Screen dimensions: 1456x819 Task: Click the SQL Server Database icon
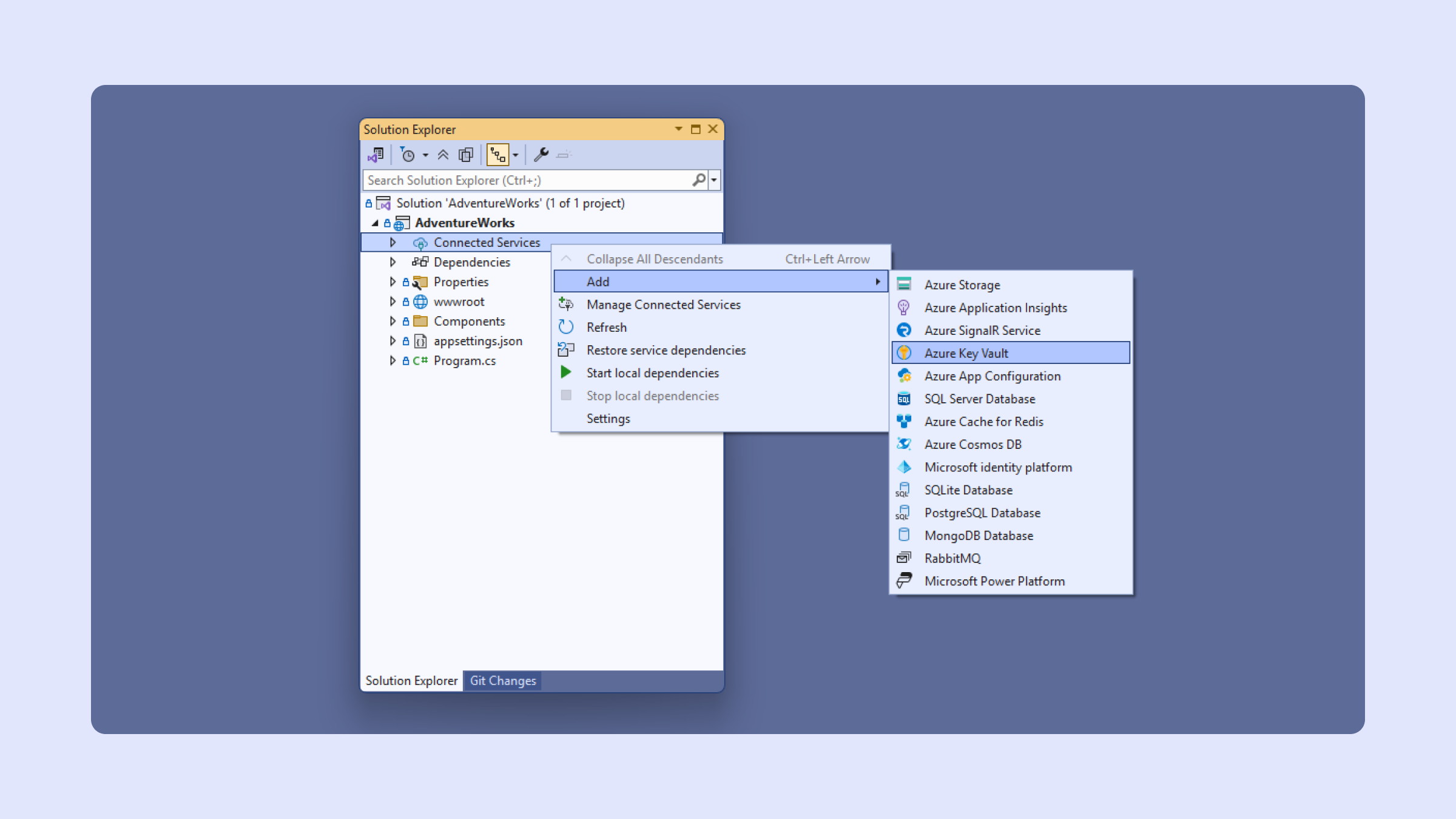click(904, 399)
